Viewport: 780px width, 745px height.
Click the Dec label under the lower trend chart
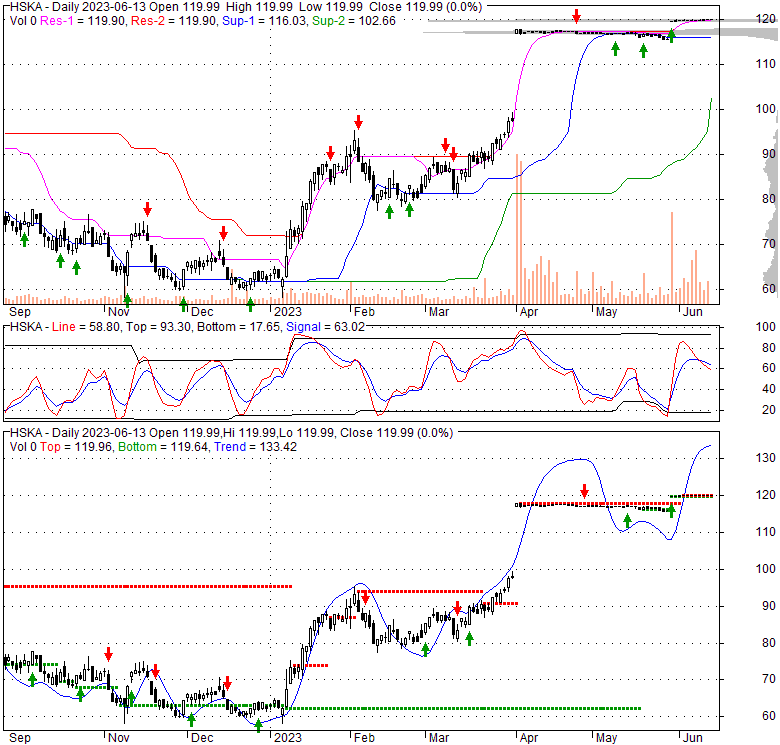(201, 738)
